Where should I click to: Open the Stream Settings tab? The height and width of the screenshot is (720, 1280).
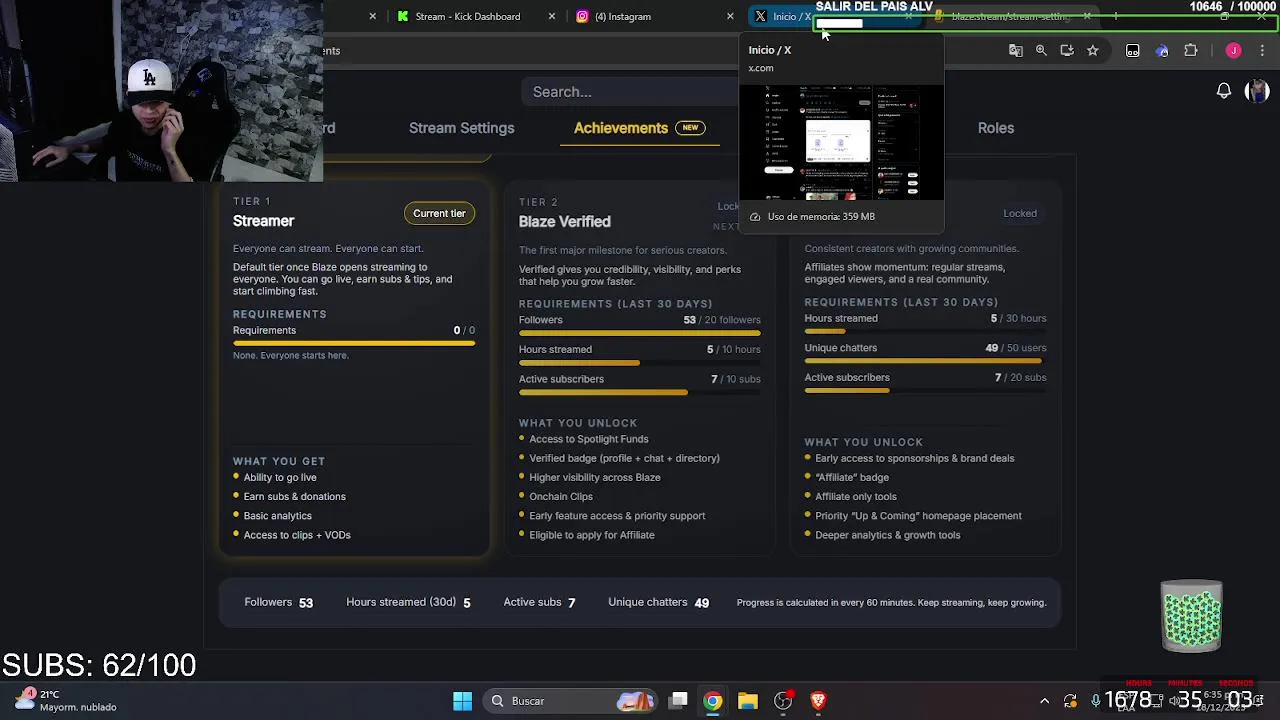461,128
